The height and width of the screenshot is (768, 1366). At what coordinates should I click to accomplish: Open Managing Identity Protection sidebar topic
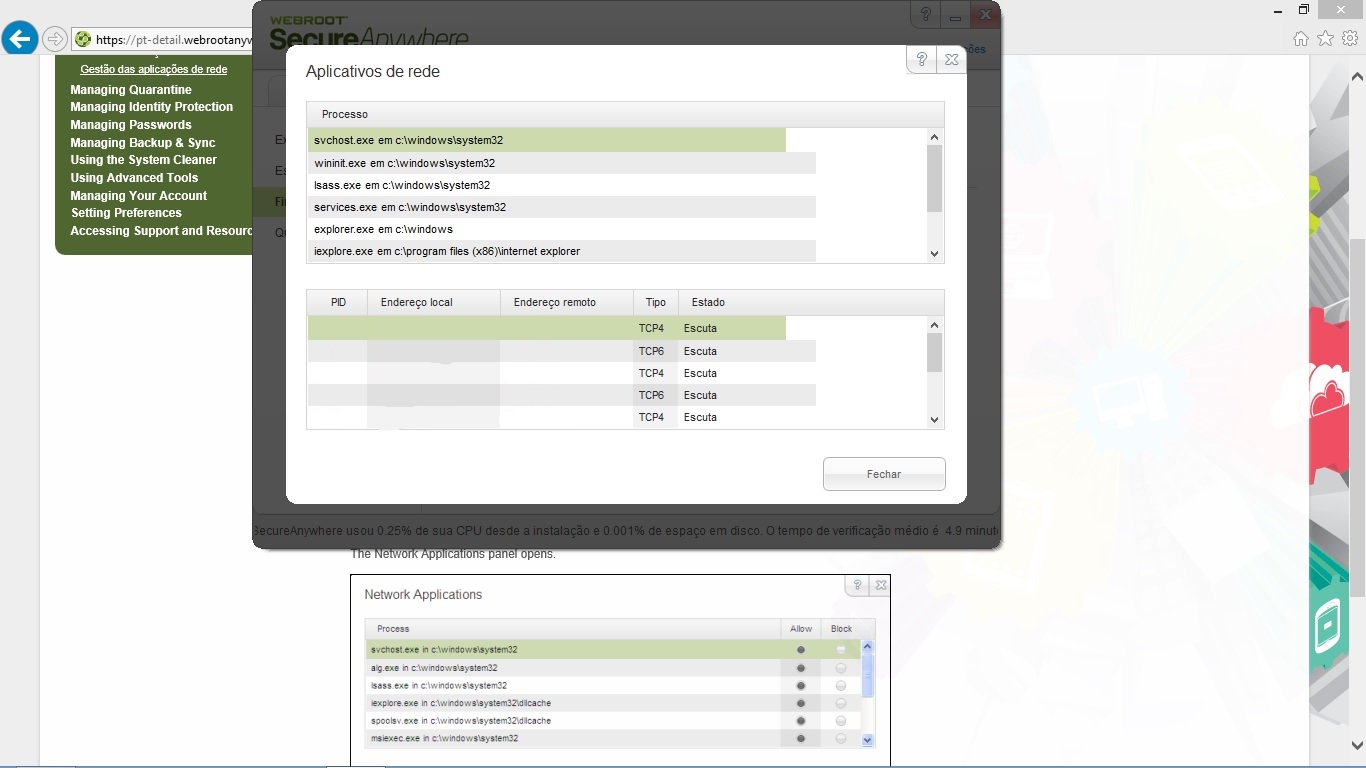tap(152, 107)
